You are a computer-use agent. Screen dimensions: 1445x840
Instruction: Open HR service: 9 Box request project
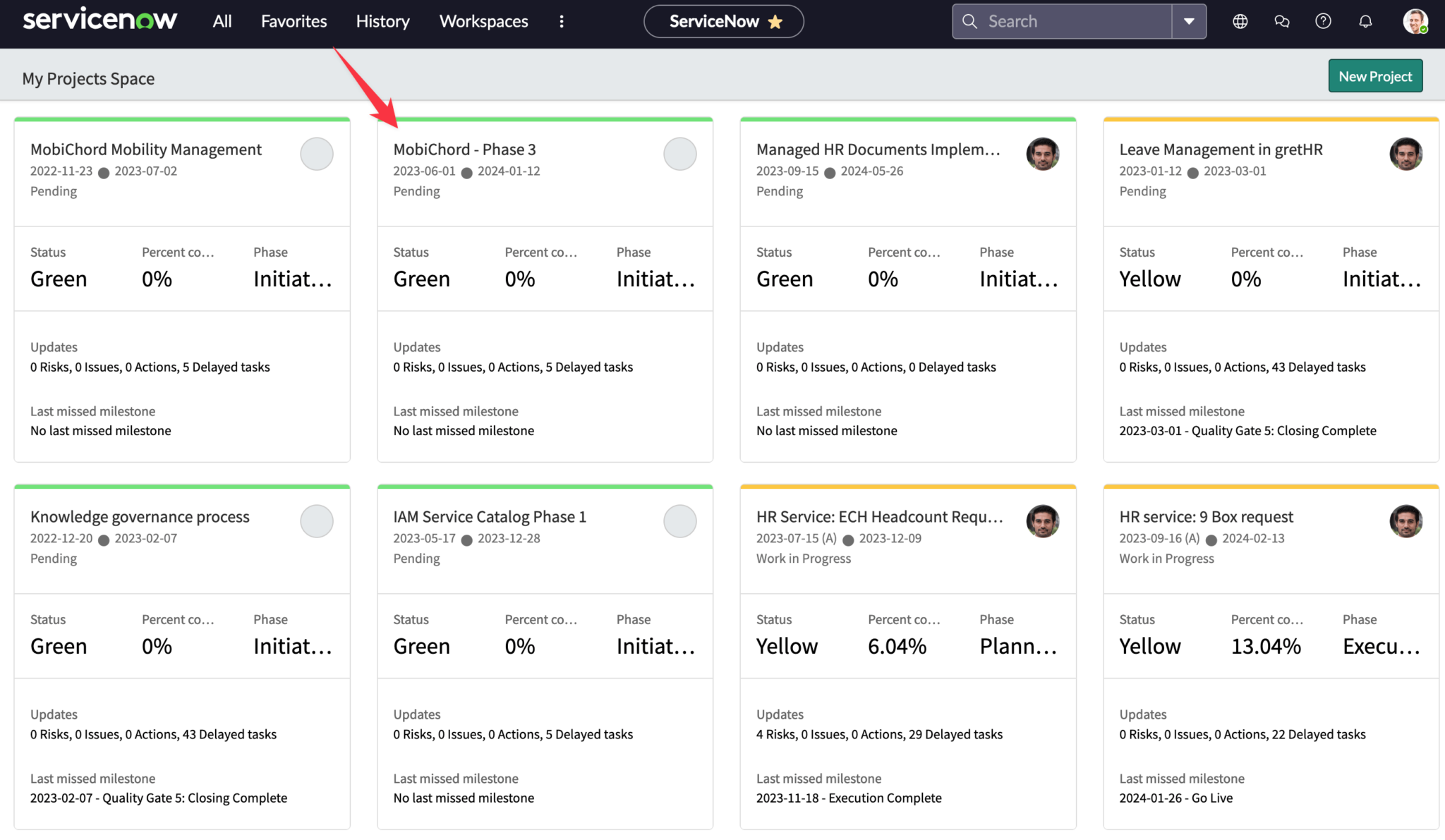1206,517
